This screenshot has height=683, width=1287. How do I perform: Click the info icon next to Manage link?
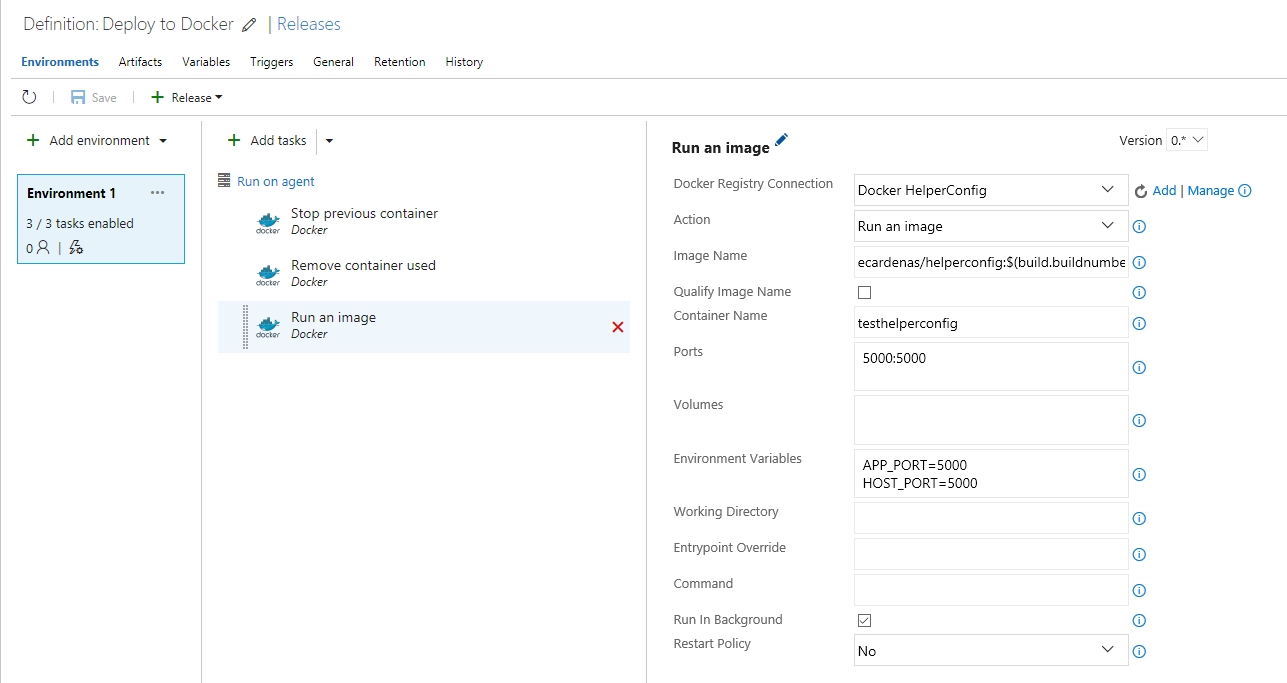tap(1245, 190)
